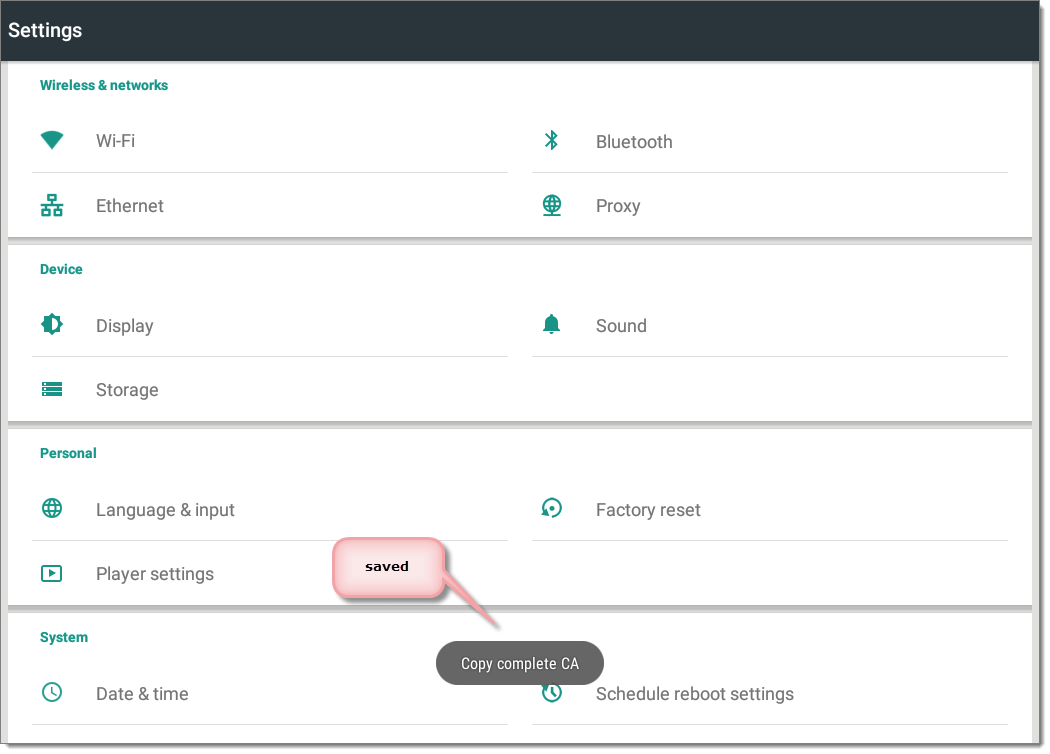The width and height of the screenshot is (1050, 754).
Task: Click the Sound bell icon
Action: (551, 324)
